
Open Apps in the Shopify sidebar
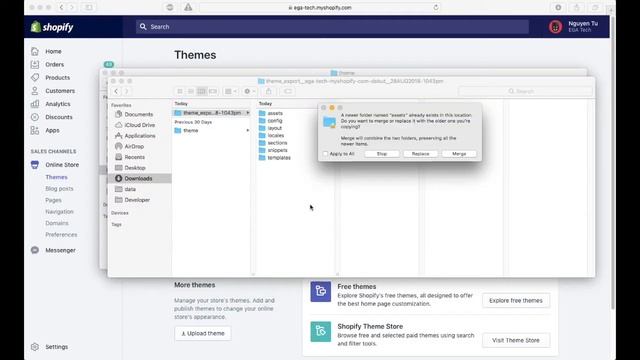[x=52, y=130]
